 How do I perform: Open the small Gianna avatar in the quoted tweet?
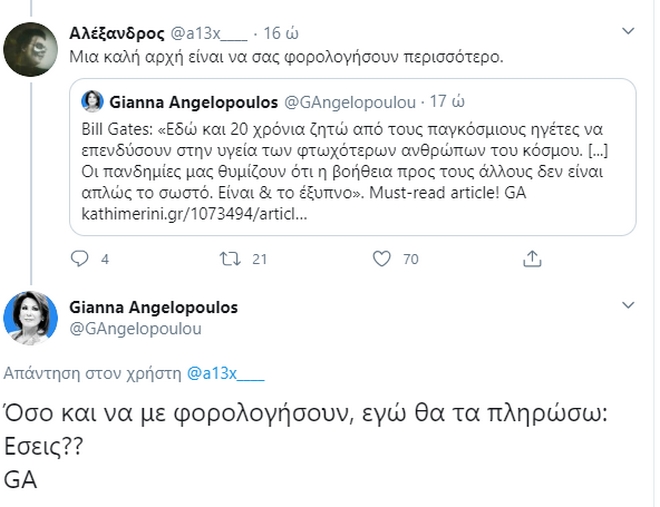93,101
